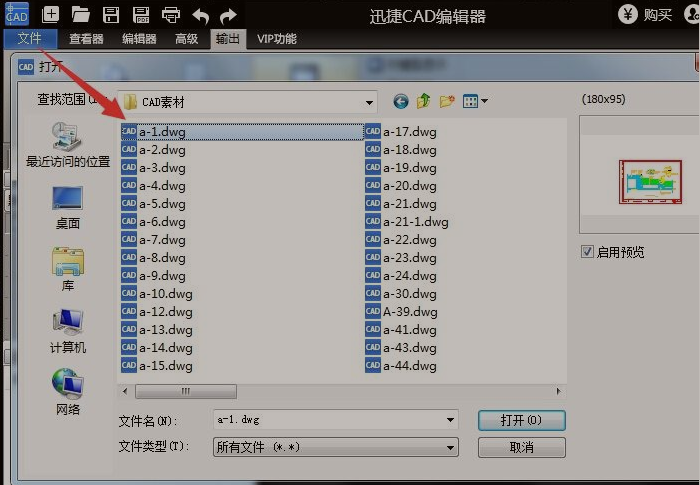Click the Save disk icon in title bar
700x485 pixels.
pos(111,15)
